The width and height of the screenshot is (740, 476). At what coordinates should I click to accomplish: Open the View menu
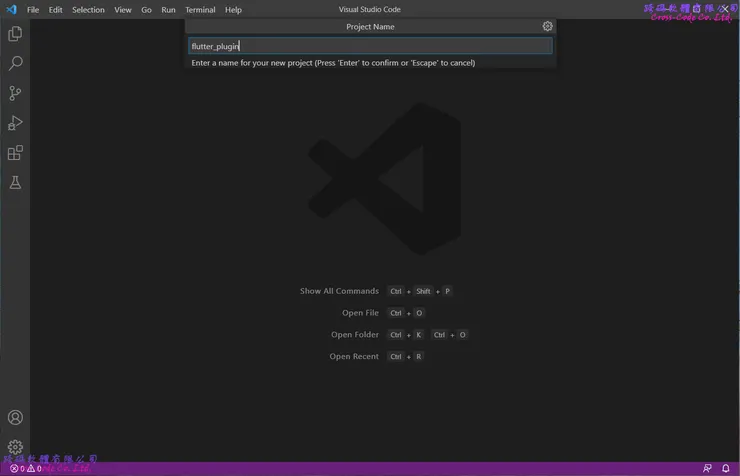click(x=123, y=10)
